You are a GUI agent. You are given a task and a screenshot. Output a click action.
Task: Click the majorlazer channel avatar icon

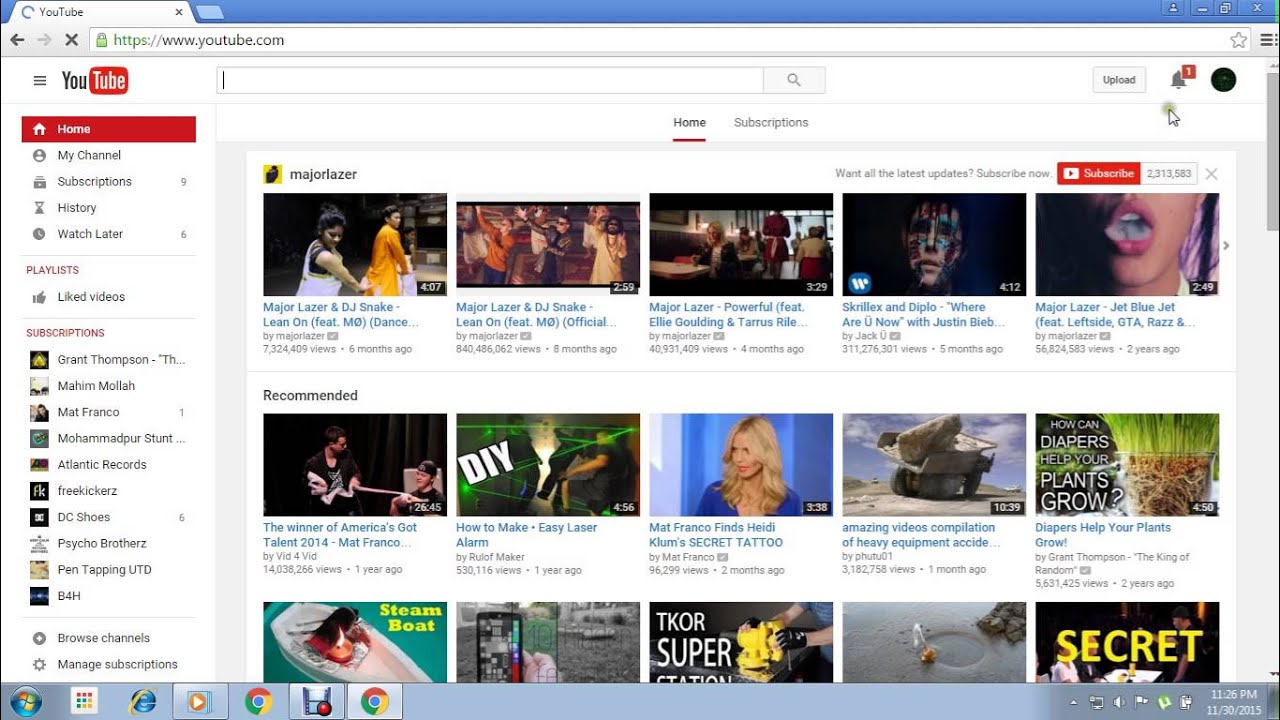(x=272, y=174)
